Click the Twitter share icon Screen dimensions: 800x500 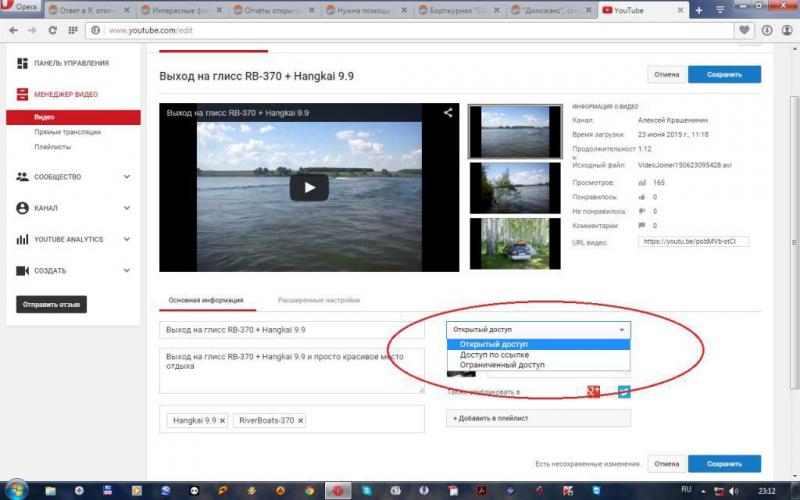tap(624, 392)
